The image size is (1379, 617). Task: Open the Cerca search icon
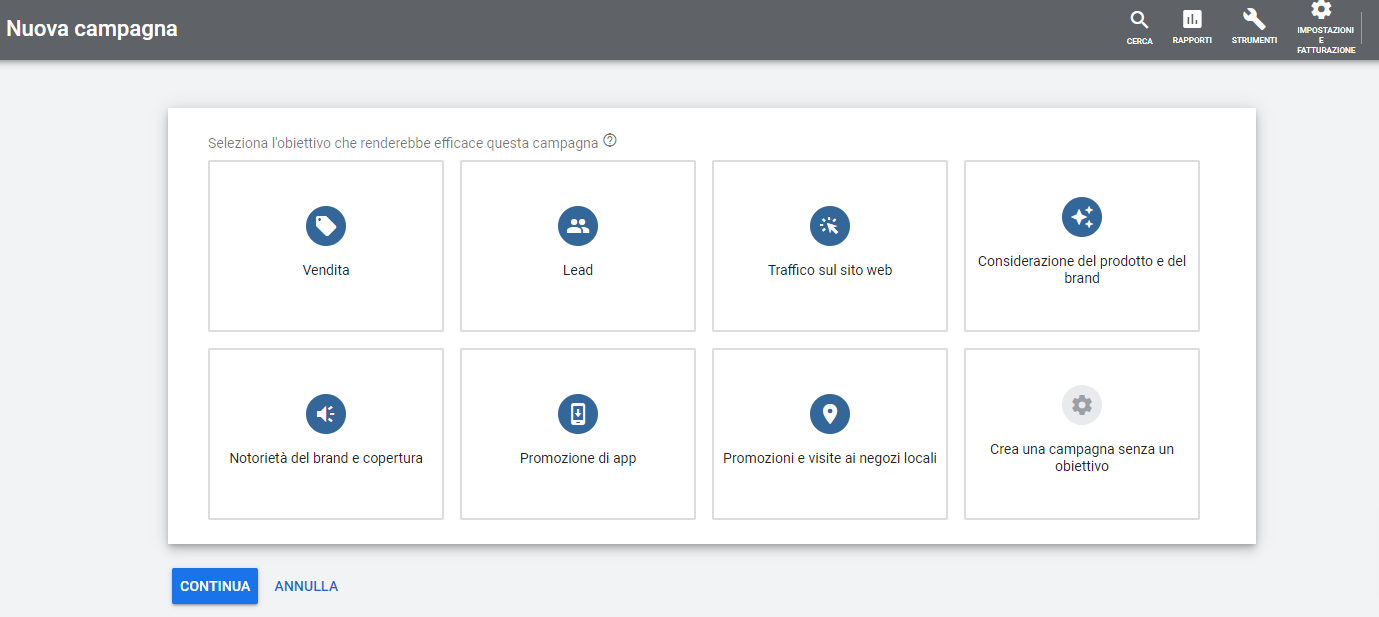(1139, 20)
